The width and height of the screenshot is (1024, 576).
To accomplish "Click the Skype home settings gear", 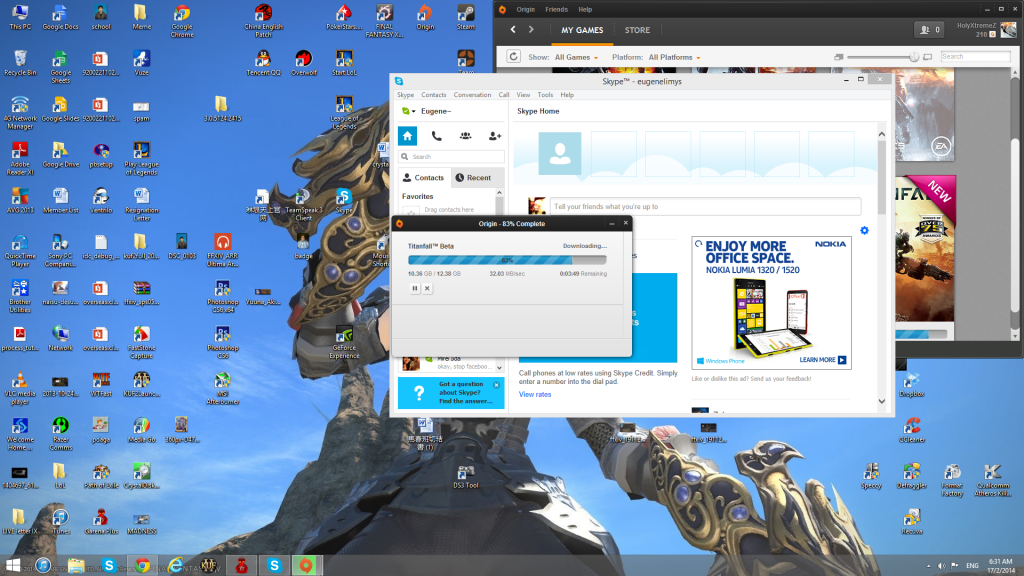I will (864, 231).
